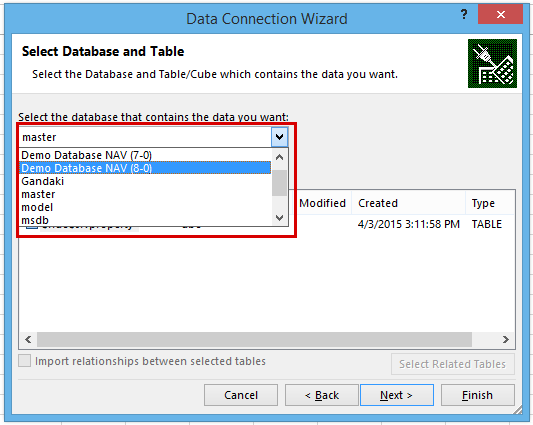The image size is (533, 425).
Task: Click the Modified column header
Action: point(322,203)
